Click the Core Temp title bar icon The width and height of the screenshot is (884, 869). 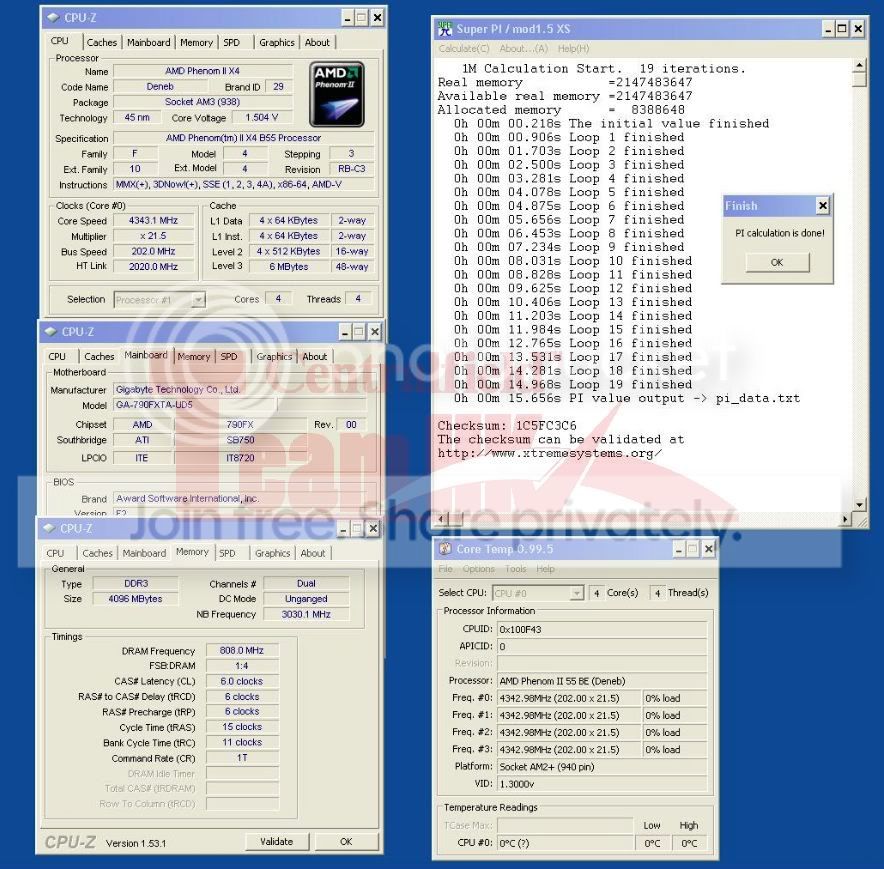pos(445,549)
